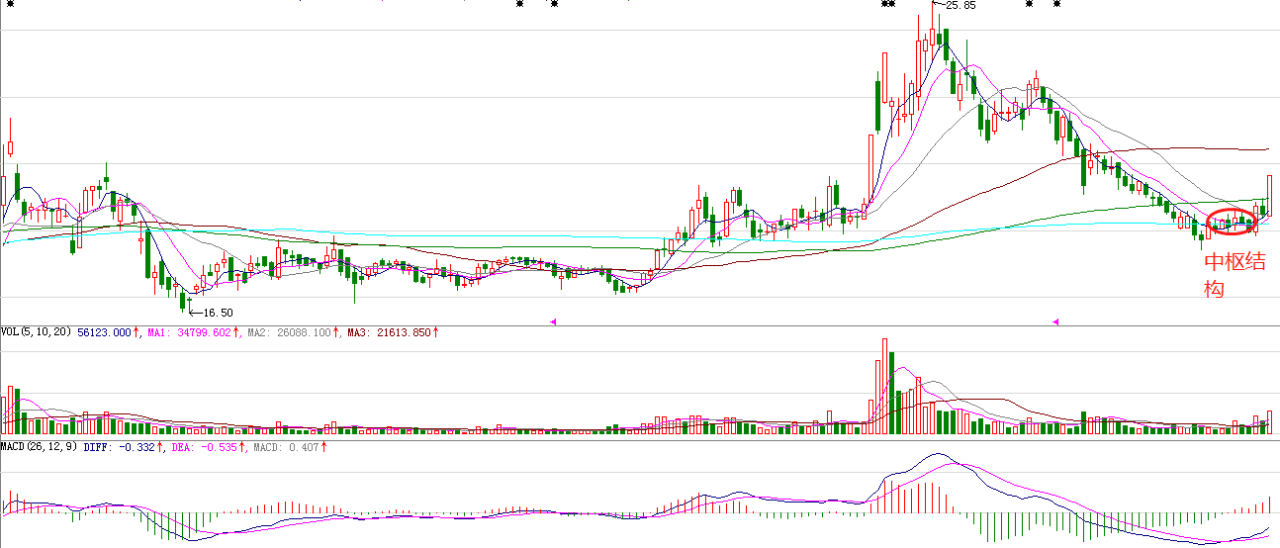Select the MACD(26,12,9) indicator label

pyautogui.click(x=38, y=447)
